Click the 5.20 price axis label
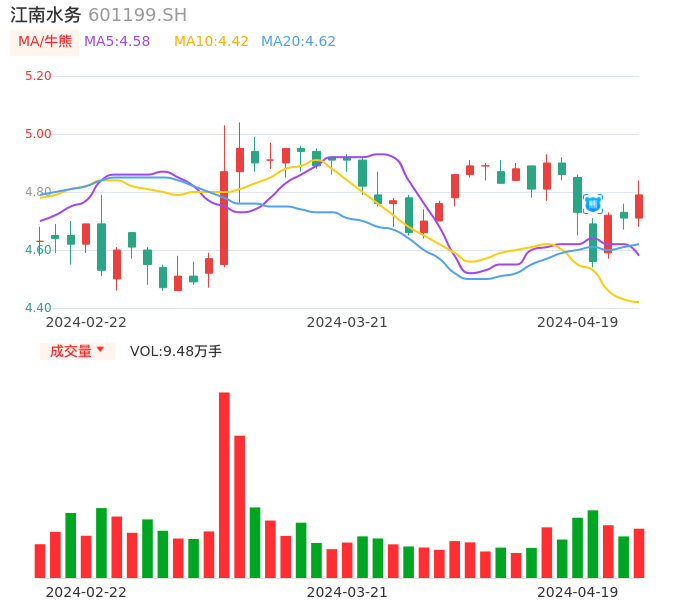This screenshot has width=686, height=606. 38,76
